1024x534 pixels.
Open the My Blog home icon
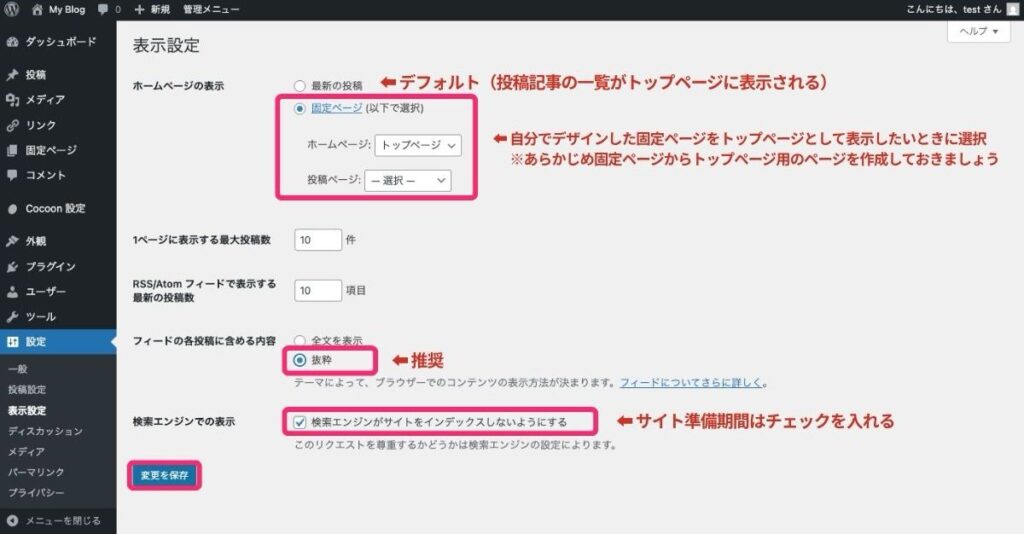[37, 9]
